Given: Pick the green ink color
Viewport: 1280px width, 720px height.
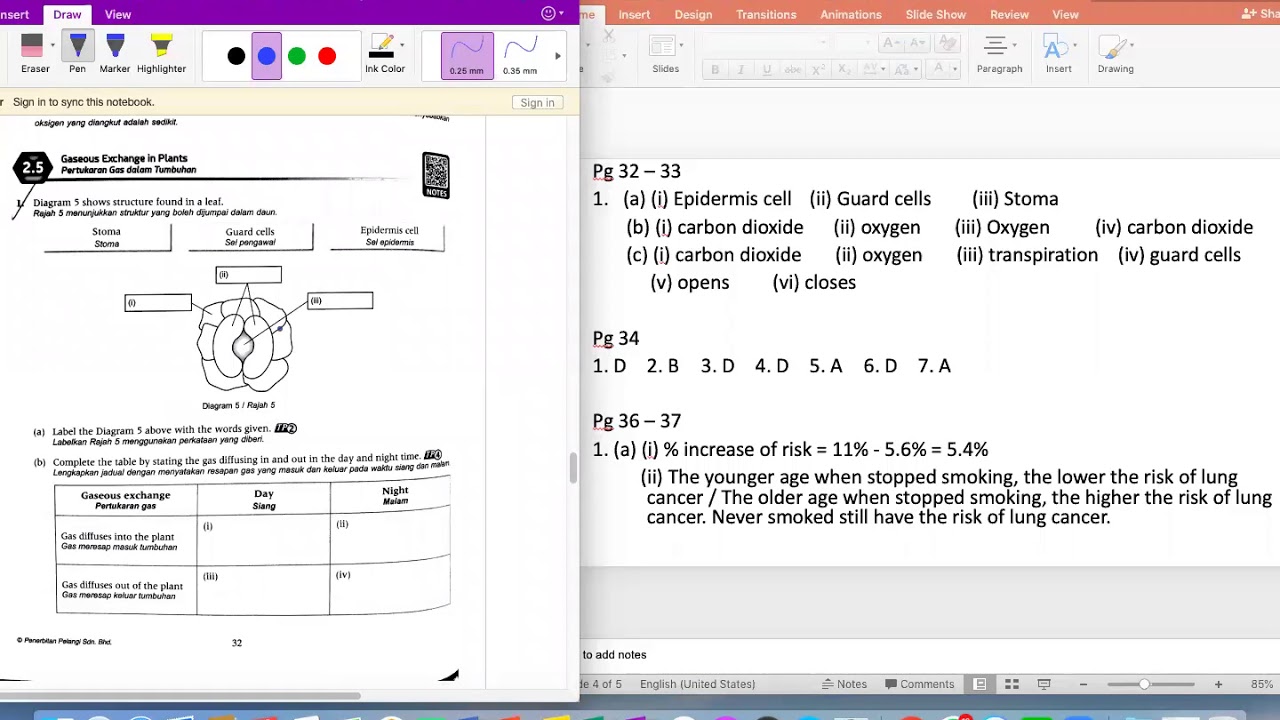Looking at the screenshot, I should (297, 56).
